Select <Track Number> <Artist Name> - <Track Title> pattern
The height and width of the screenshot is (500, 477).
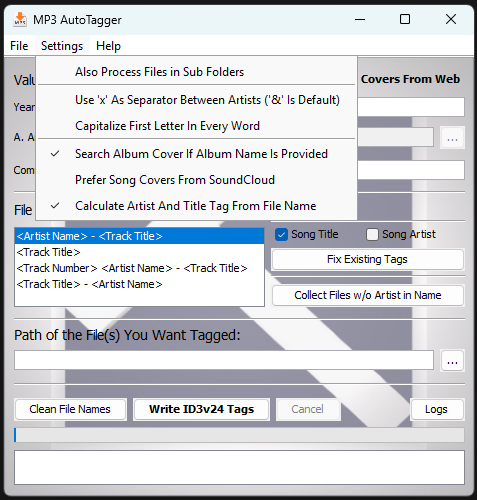139,268
